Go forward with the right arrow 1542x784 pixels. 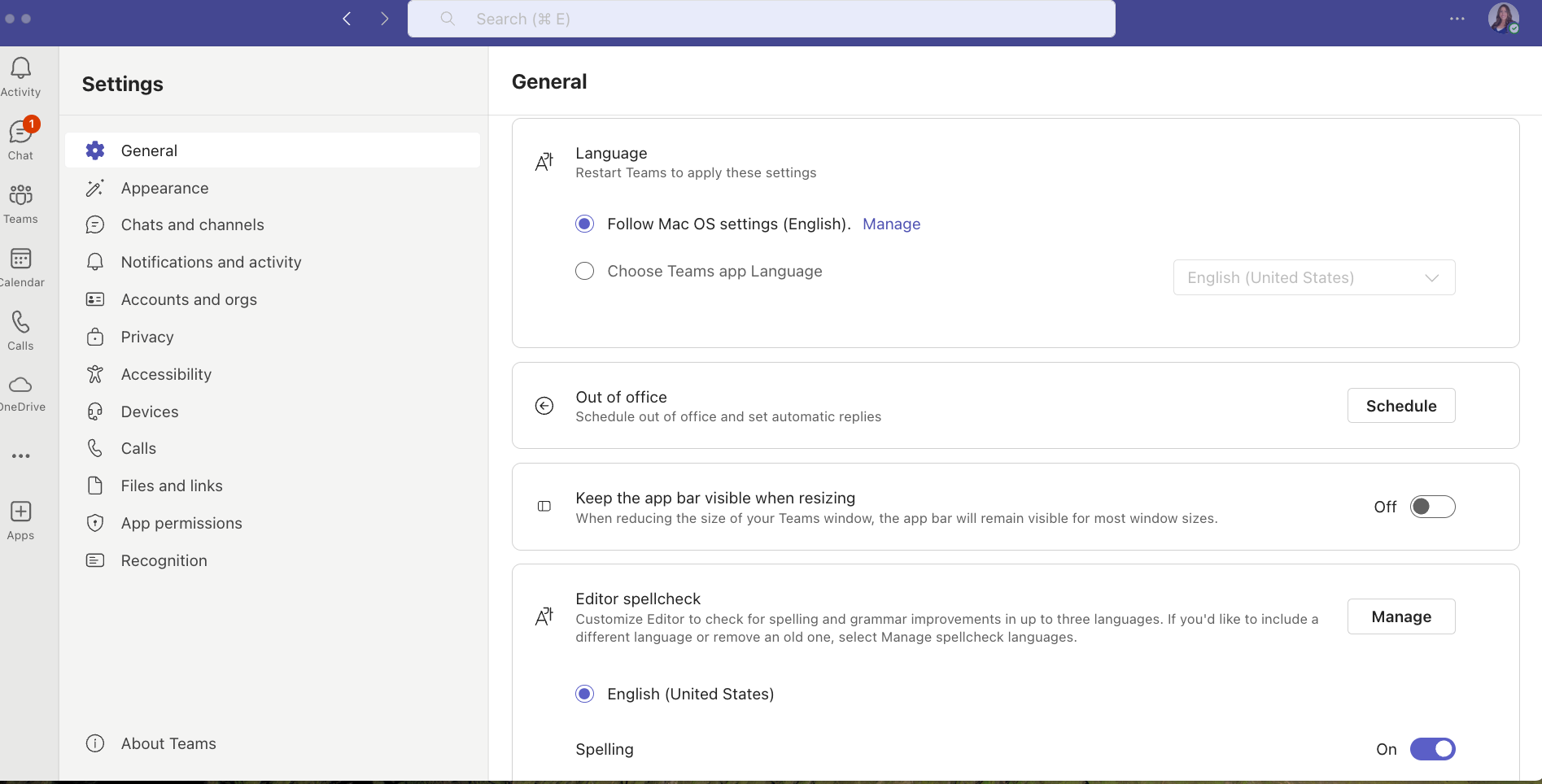click(x=384, y=19)
